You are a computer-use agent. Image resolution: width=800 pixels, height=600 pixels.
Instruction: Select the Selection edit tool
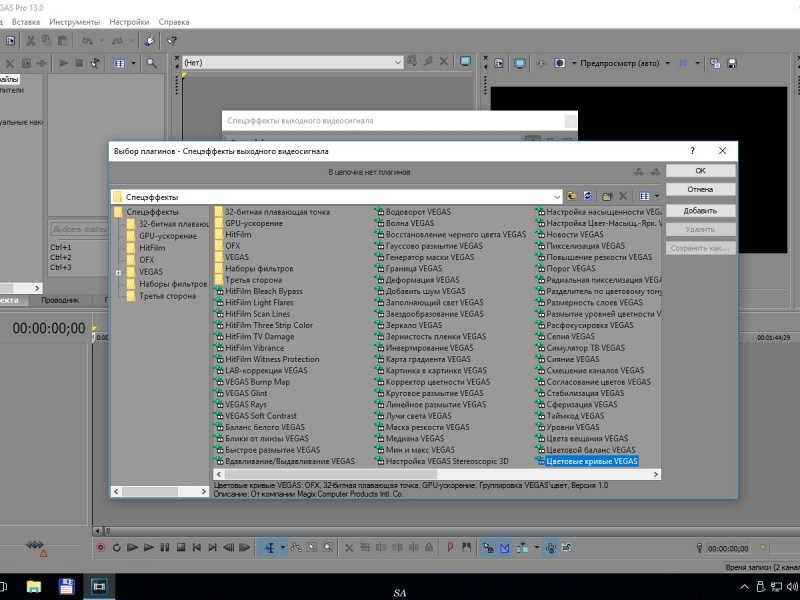click(x=312, y=547)
